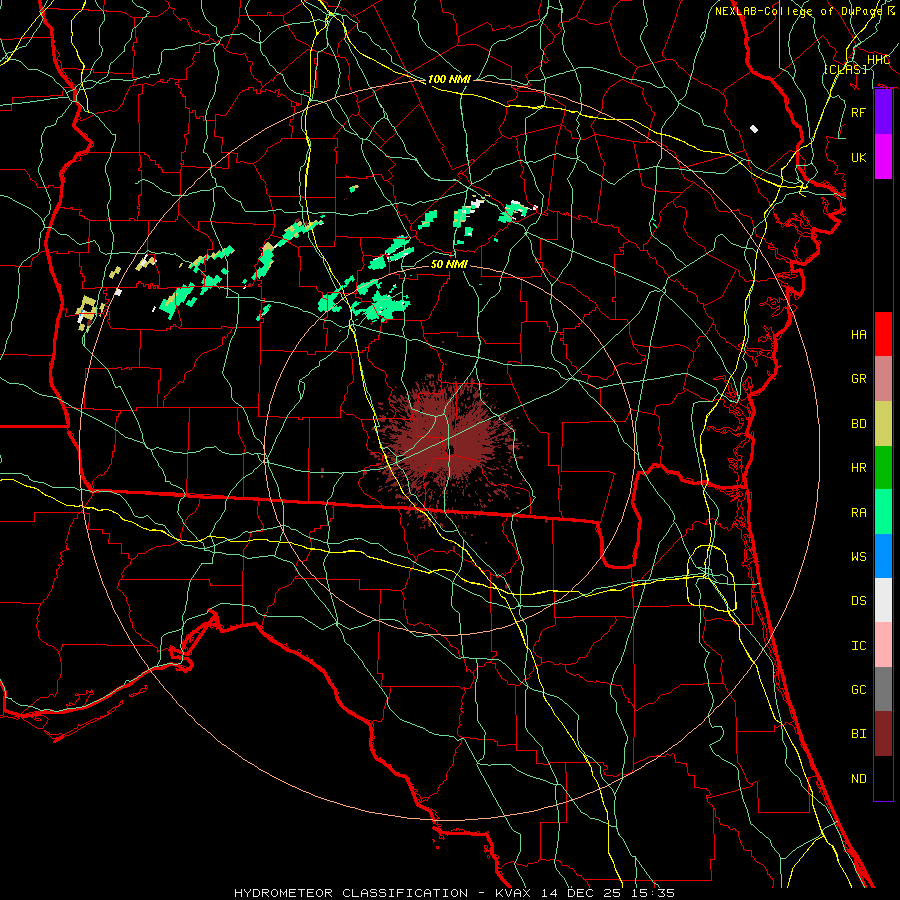Screen dimensions: 900x900
Task: Select the light pink IC legend swatch
Action: click(883, 645)
